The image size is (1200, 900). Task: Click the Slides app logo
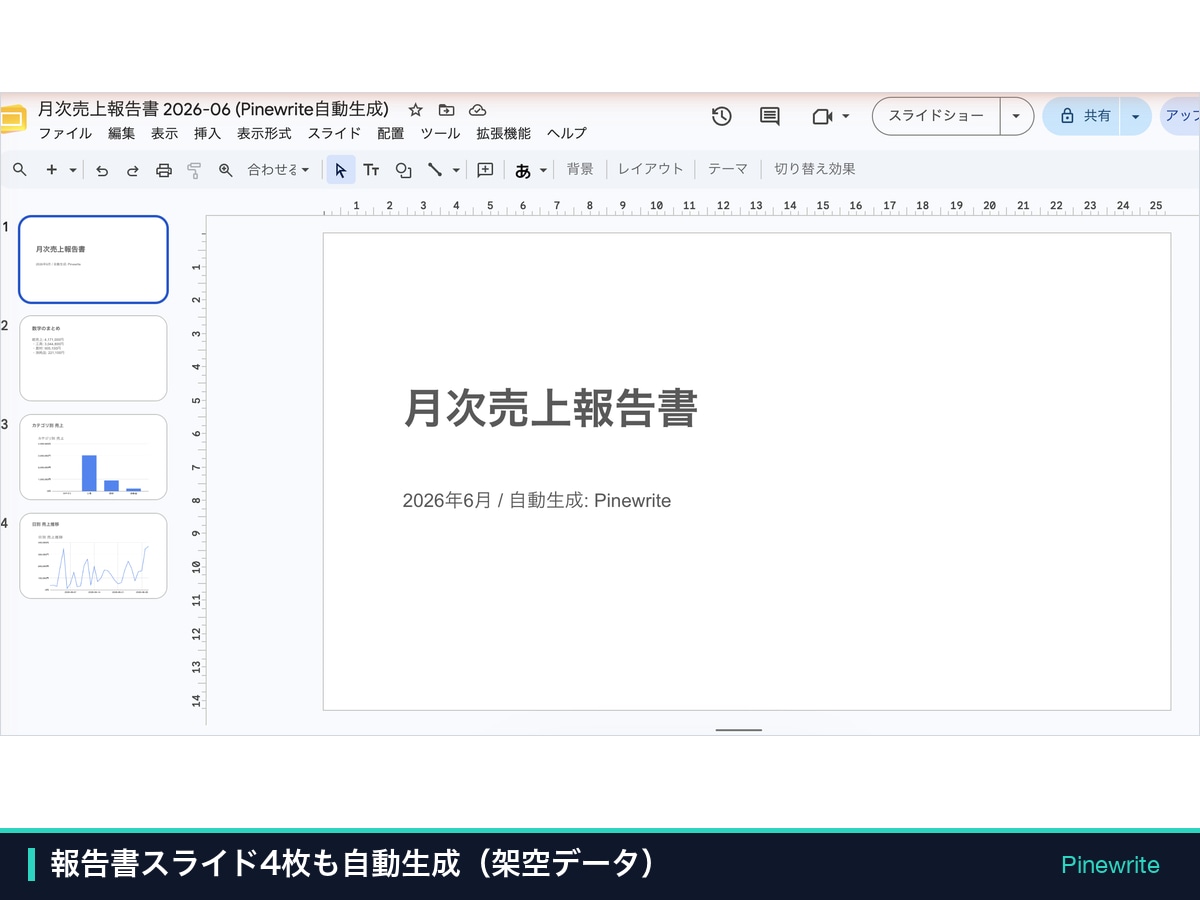coord(11,118)
